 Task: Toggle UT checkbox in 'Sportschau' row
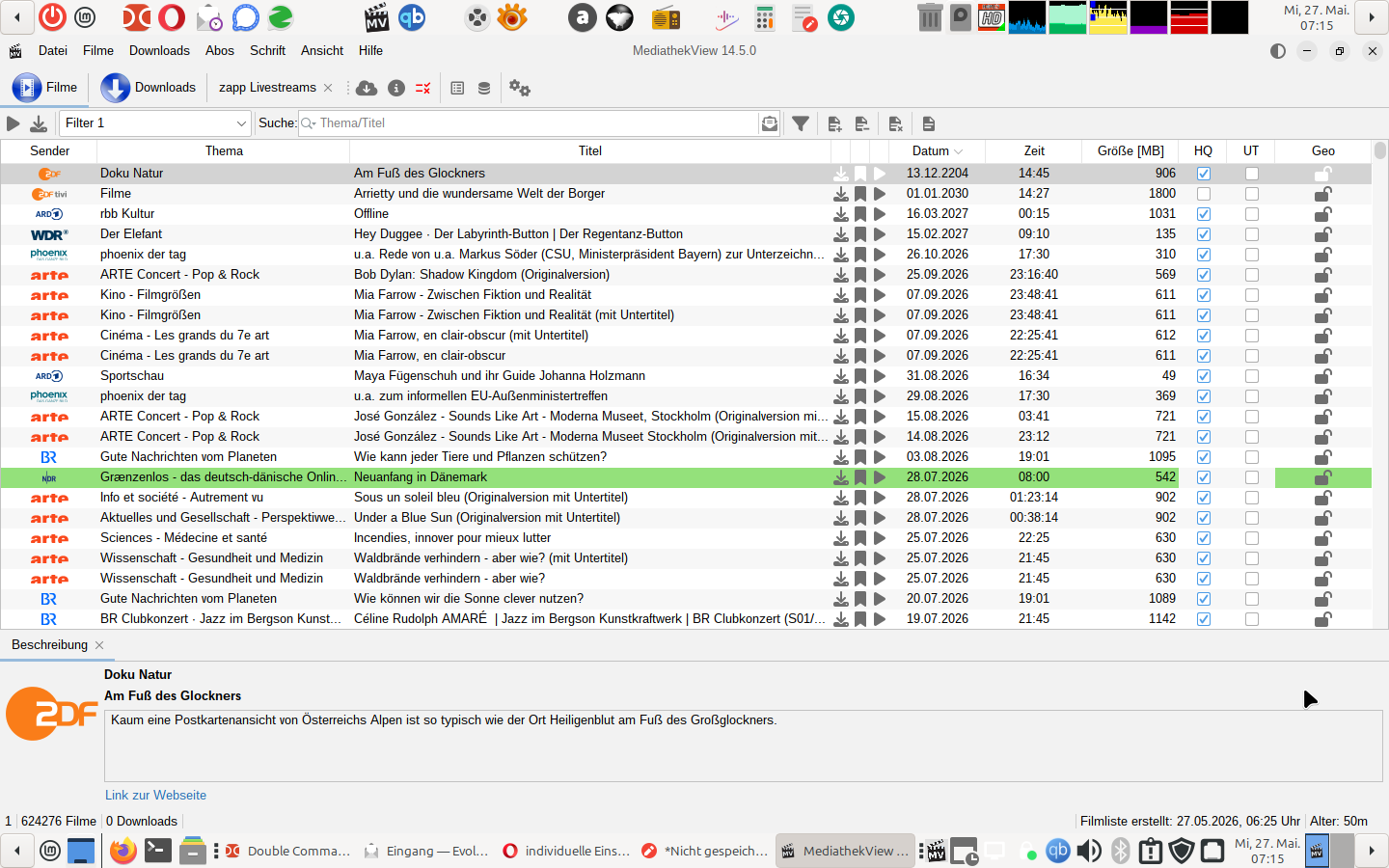coord(1252,376)
